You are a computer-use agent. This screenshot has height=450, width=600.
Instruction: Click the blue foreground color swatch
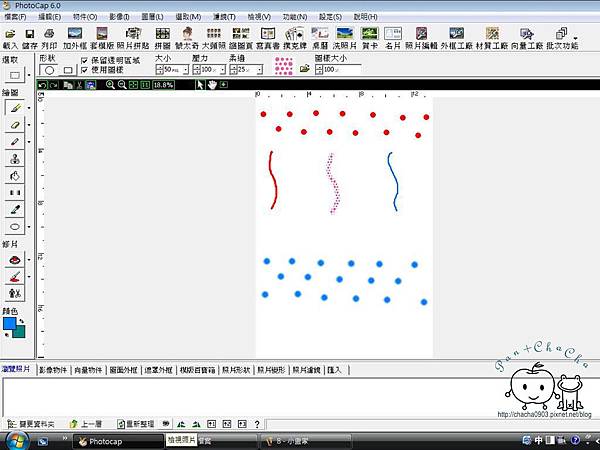click(x=10, y=324)
